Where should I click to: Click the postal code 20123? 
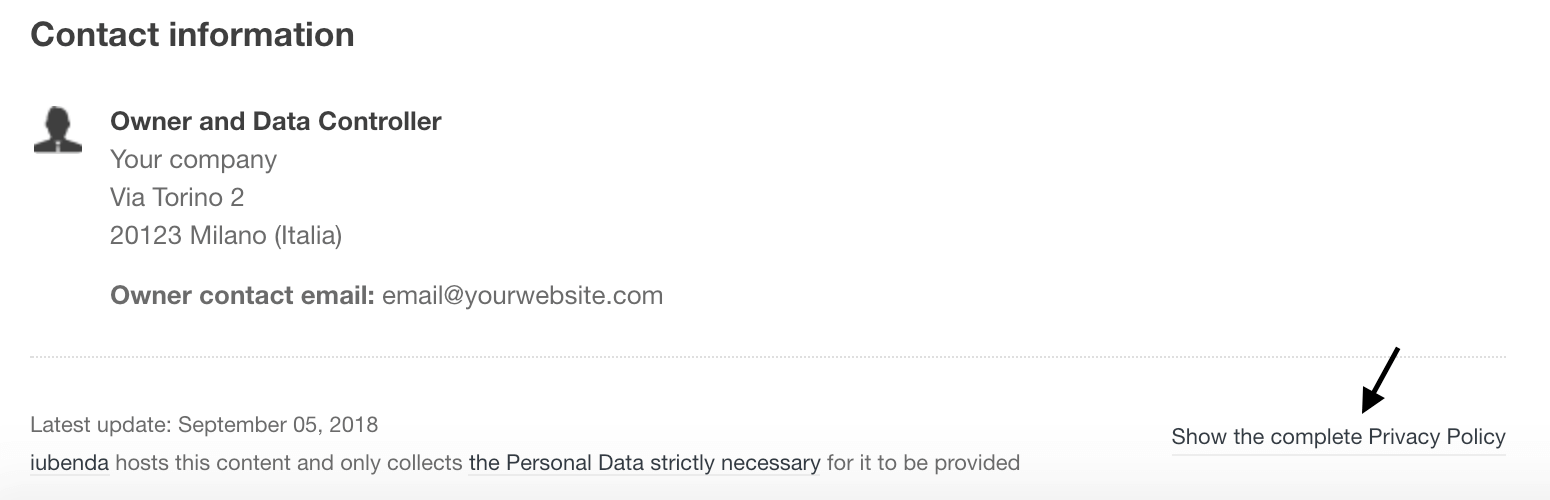click(146, 236)
